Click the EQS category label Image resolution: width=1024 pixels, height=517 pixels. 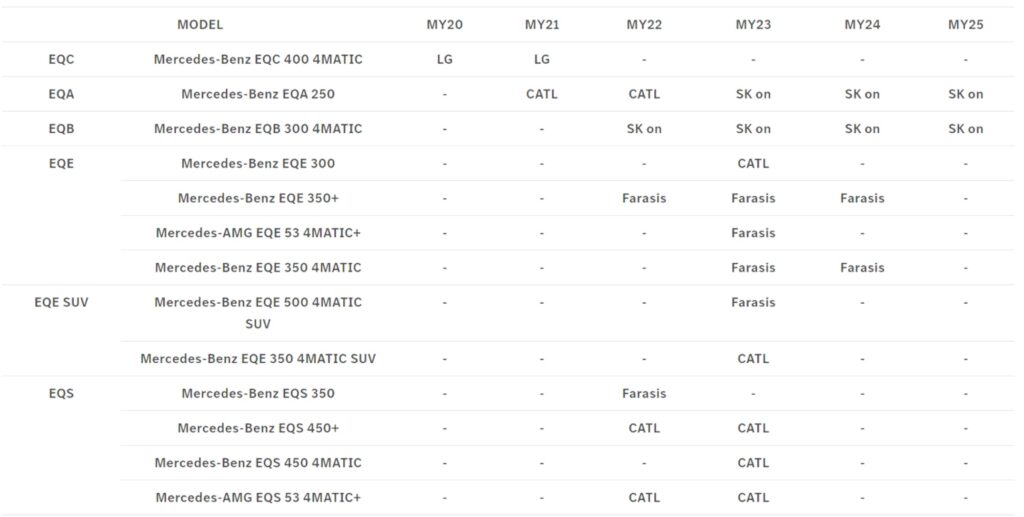tap(61, 394)
